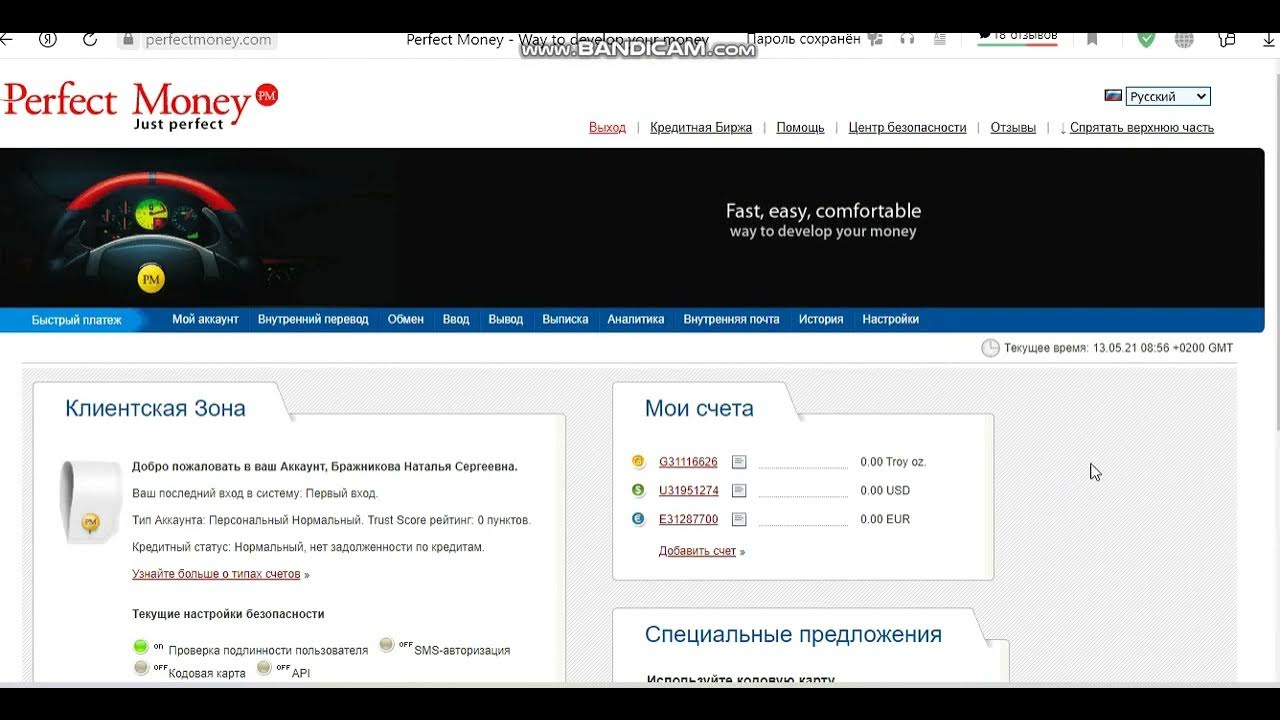This screenshot has height=720, width=1280.
Task: Click the blue euro icon beside E31287700
Action: click(x=638, y=519)
